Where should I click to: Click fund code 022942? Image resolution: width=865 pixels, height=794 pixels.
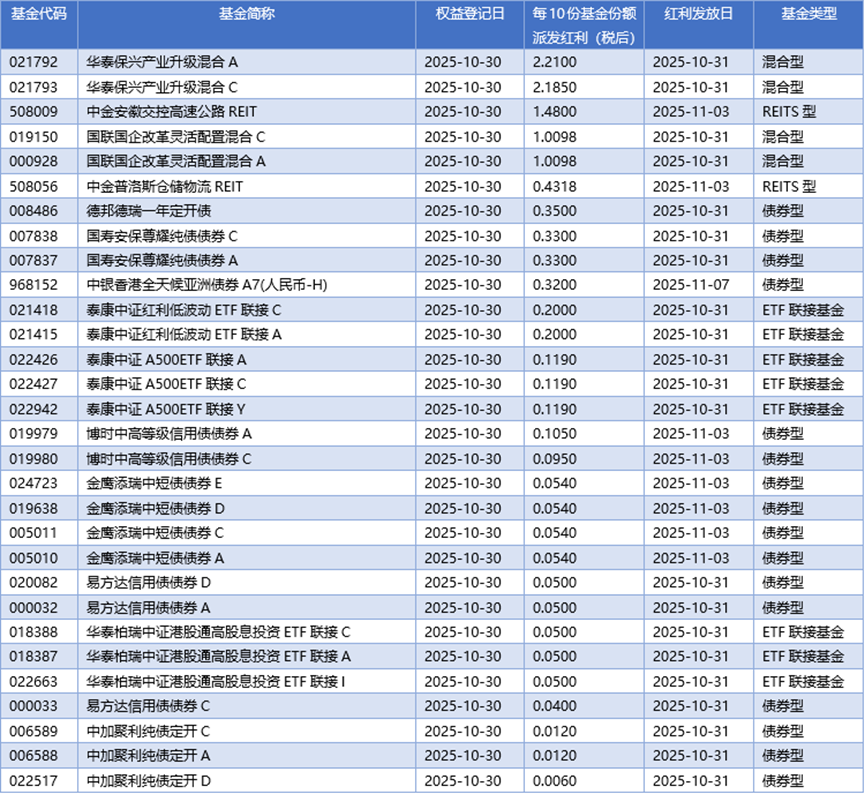34,409
